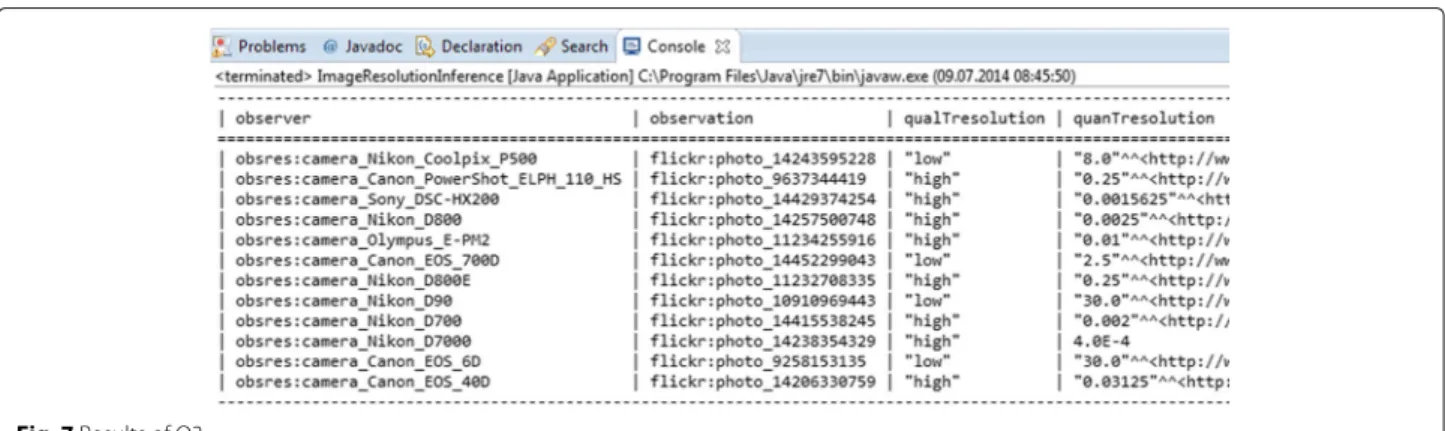The width and height of the screenshot is (1445, 431).
Task: Click "low" in the Nikon_Coolpix_P500 row
Action: [926, 160]
